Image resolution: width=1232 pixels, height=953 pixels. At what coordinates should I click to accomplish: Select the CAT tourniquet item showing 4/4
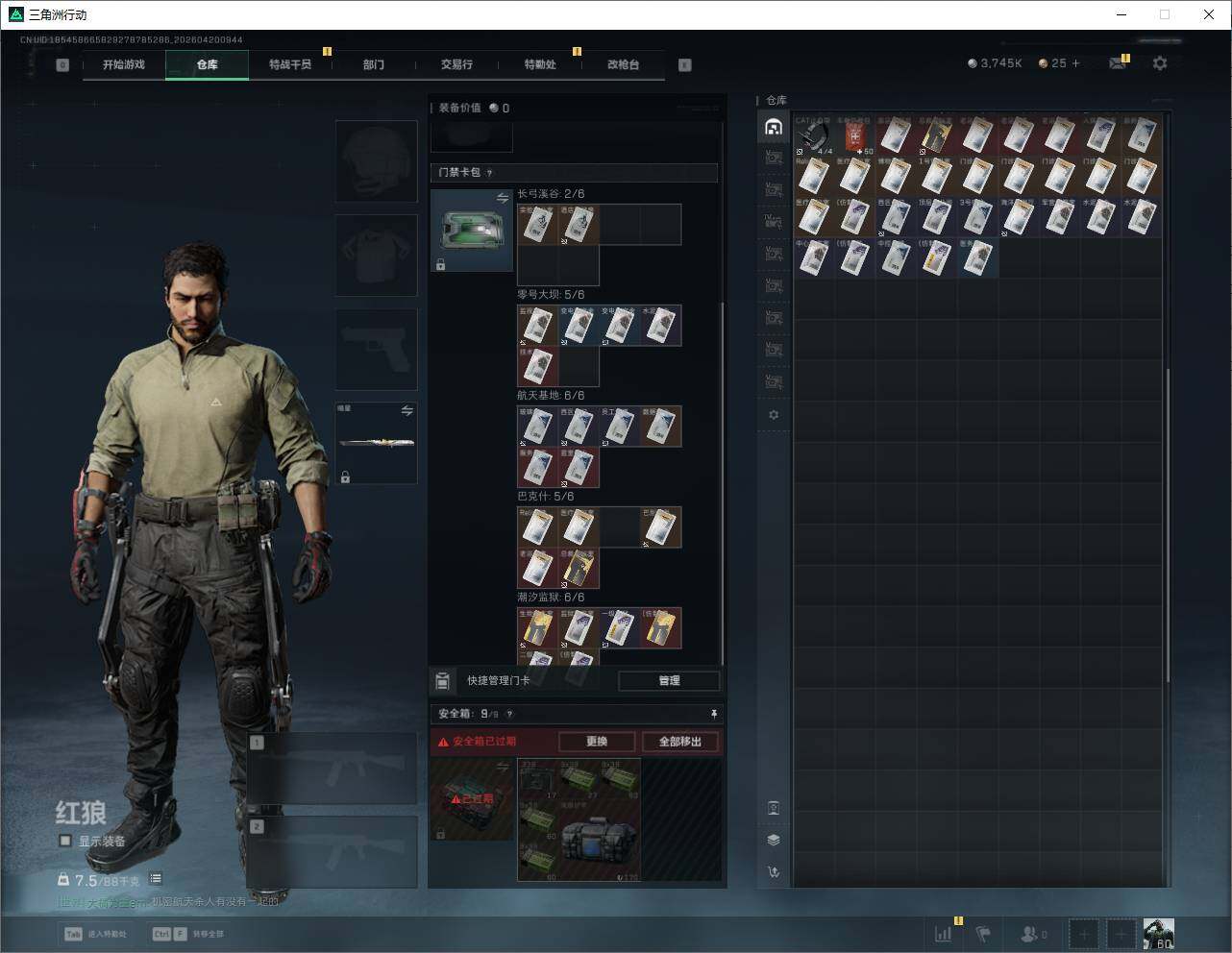pyautogui.click(x=814, y=136)
